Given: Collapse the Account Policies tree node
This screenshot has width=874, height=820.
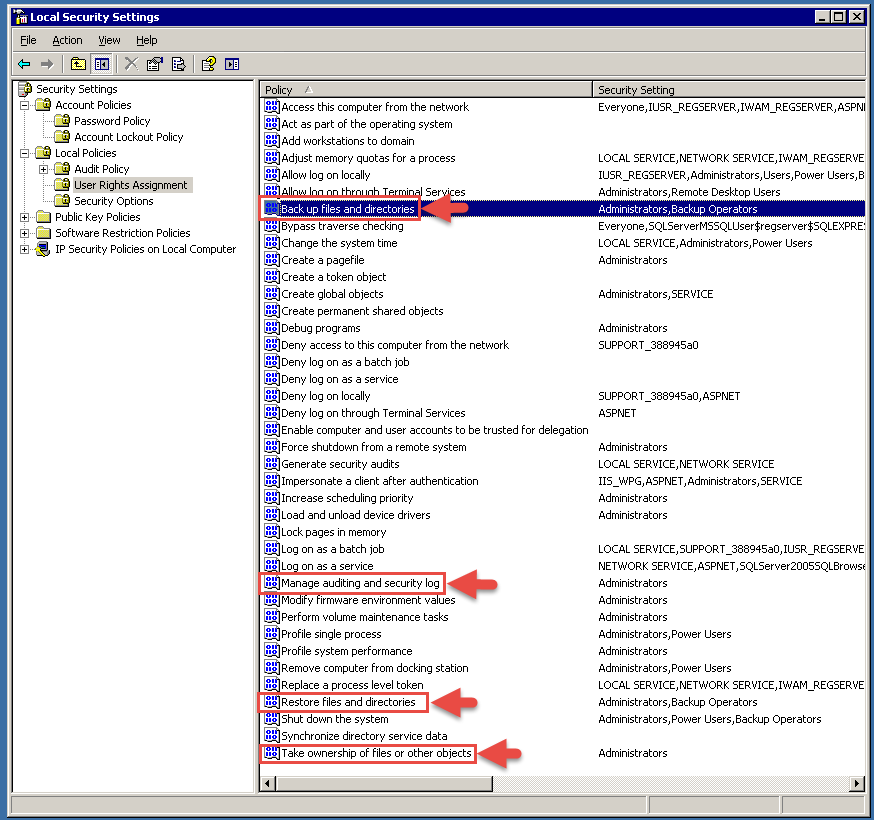Looking at the screenshot, I should click(x=27, y=105).
